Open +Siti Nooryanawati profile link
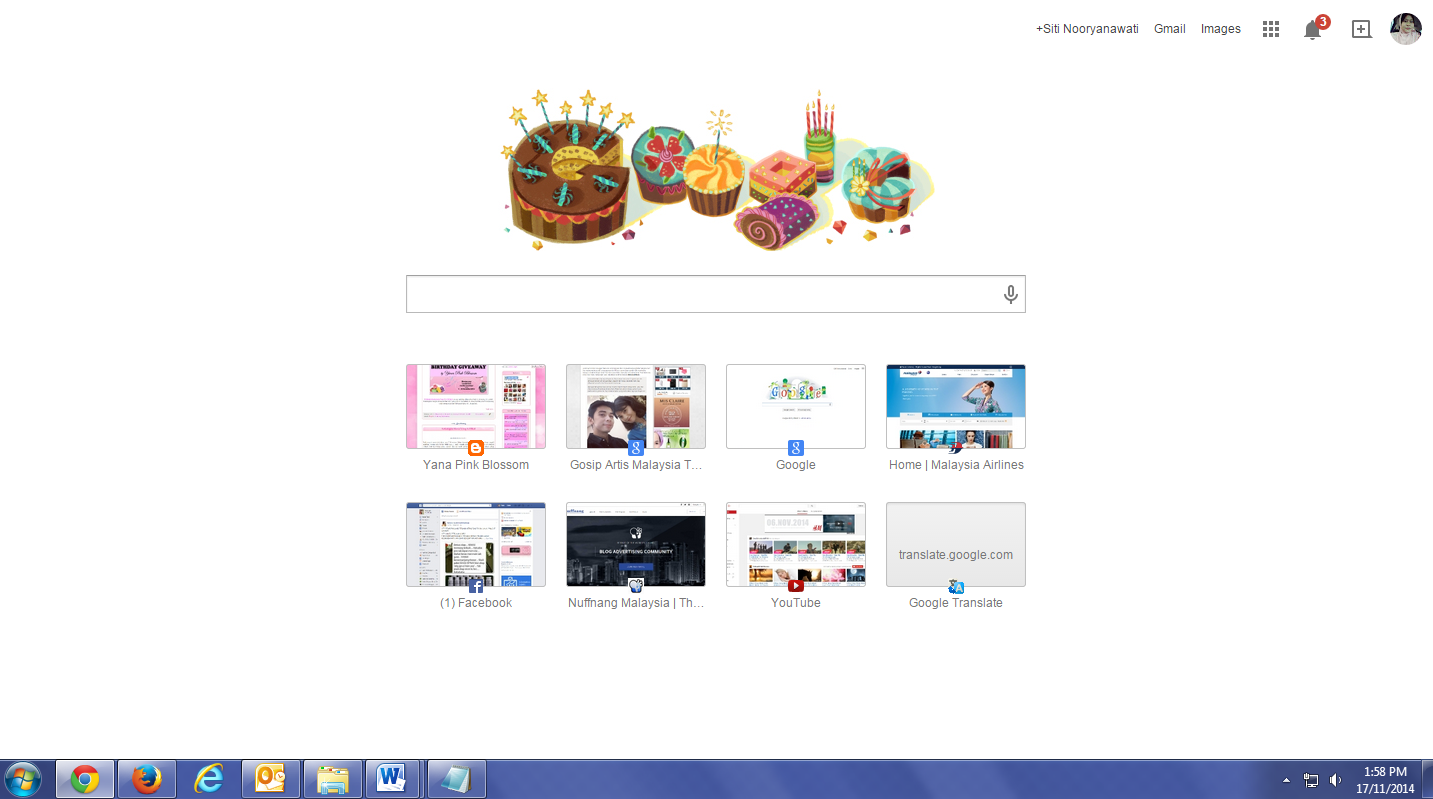Viewport: 1433px width, 799px height. click(1087, 29)
